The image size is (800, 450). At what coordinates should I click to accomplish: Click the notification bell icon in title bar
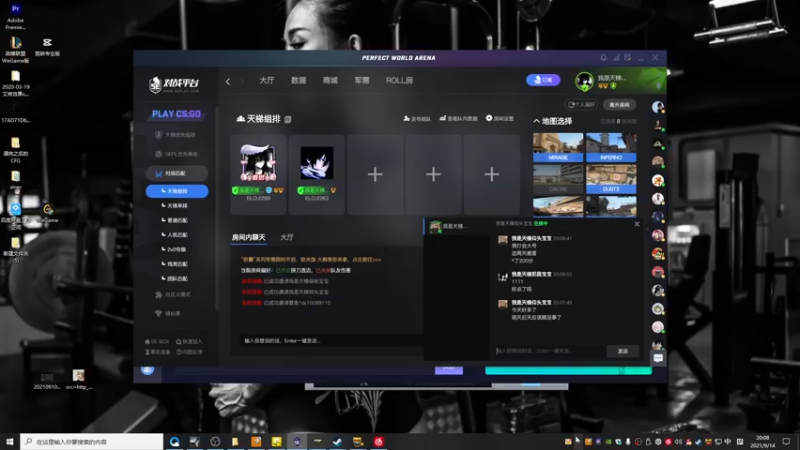tap(604, 58)
